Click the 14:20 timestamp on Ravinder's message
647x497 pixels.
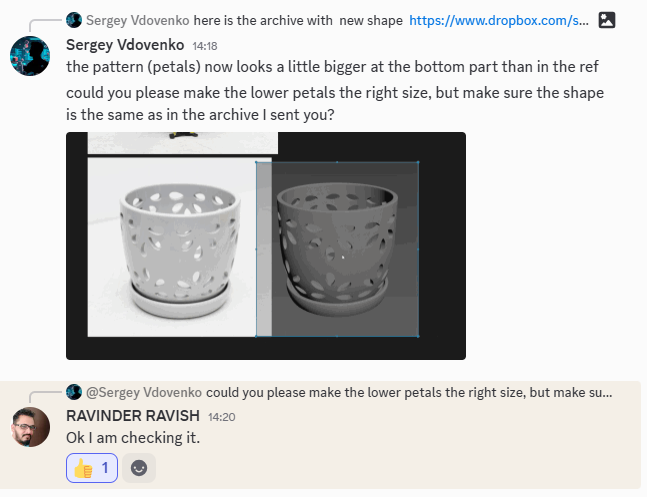[222, 417]
